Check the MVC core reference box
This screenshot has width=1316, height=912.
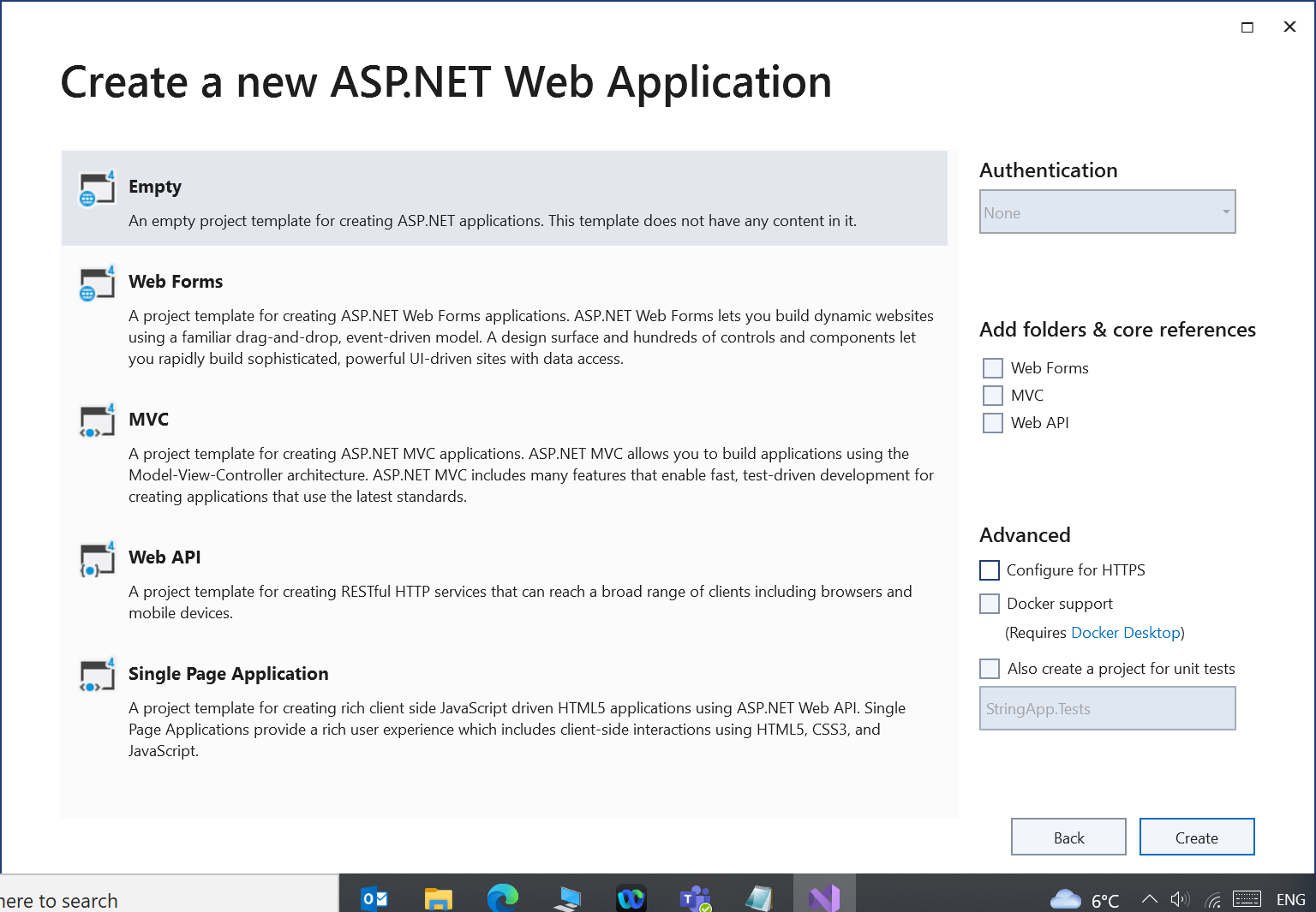(x=992, y=395)
